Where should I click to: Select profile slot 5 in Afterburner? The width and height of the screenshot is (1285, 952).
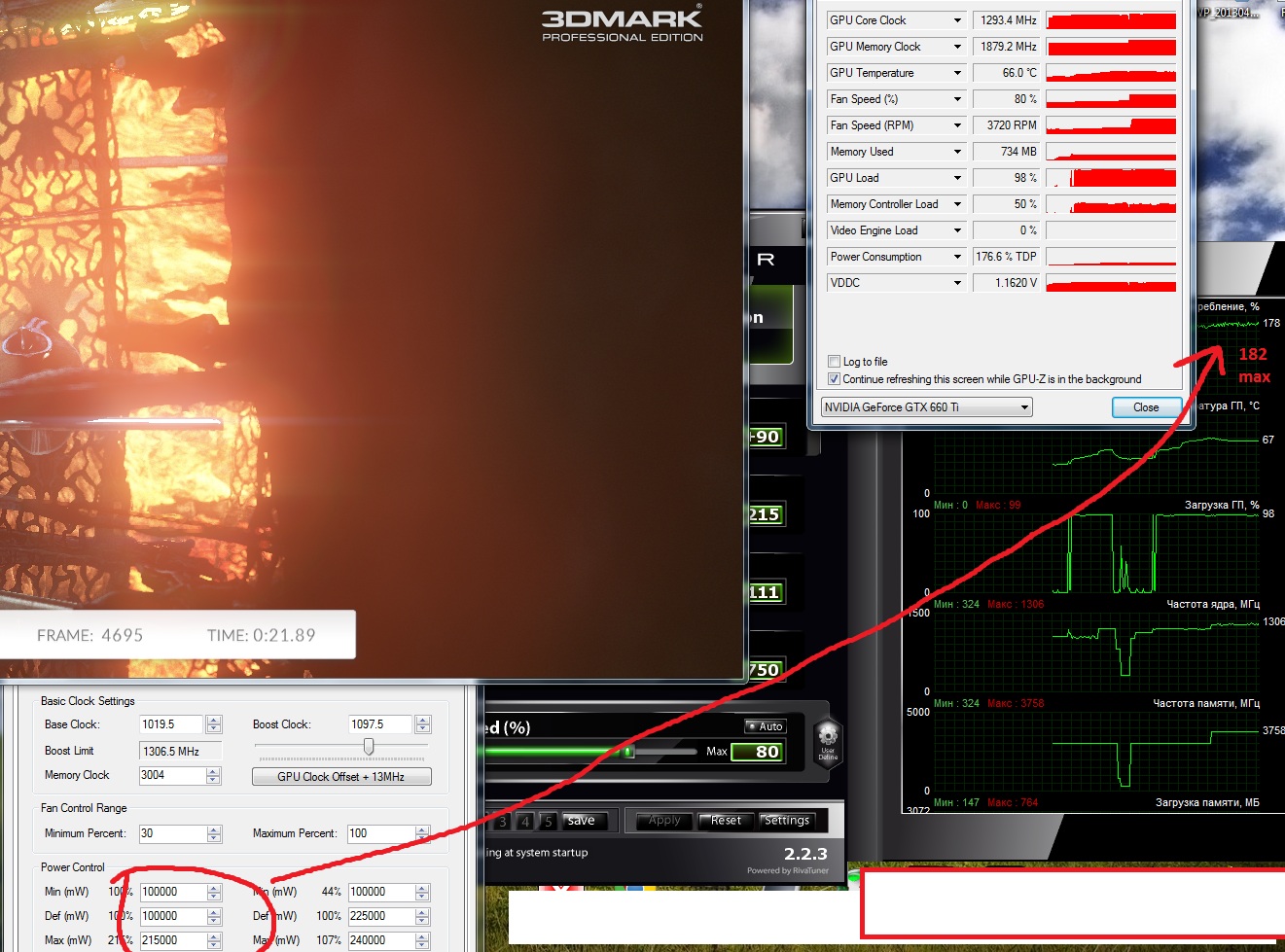point(548,822)
